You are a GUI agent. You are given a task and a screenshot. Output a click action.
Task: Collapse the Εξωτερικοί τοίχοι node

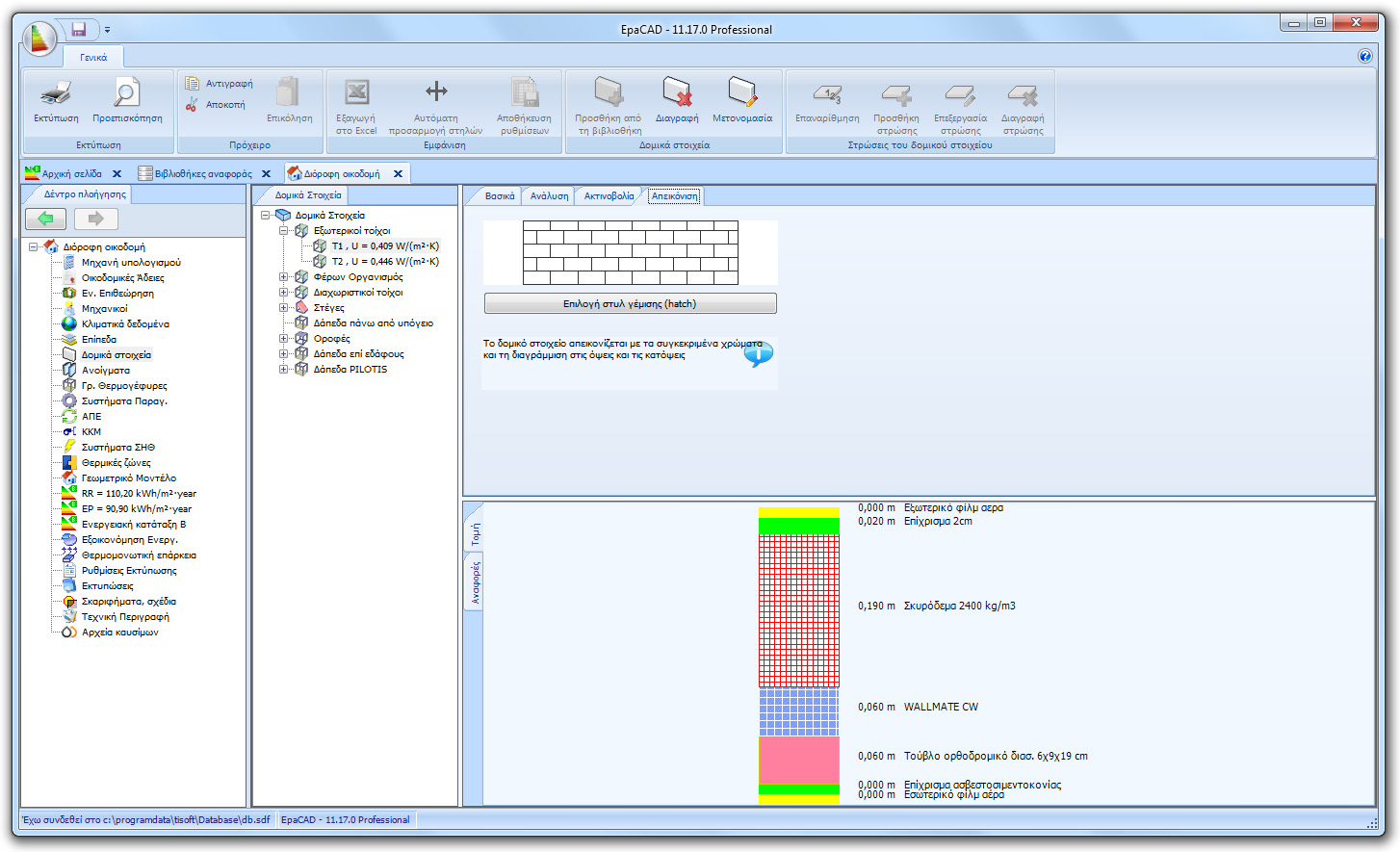283,230
